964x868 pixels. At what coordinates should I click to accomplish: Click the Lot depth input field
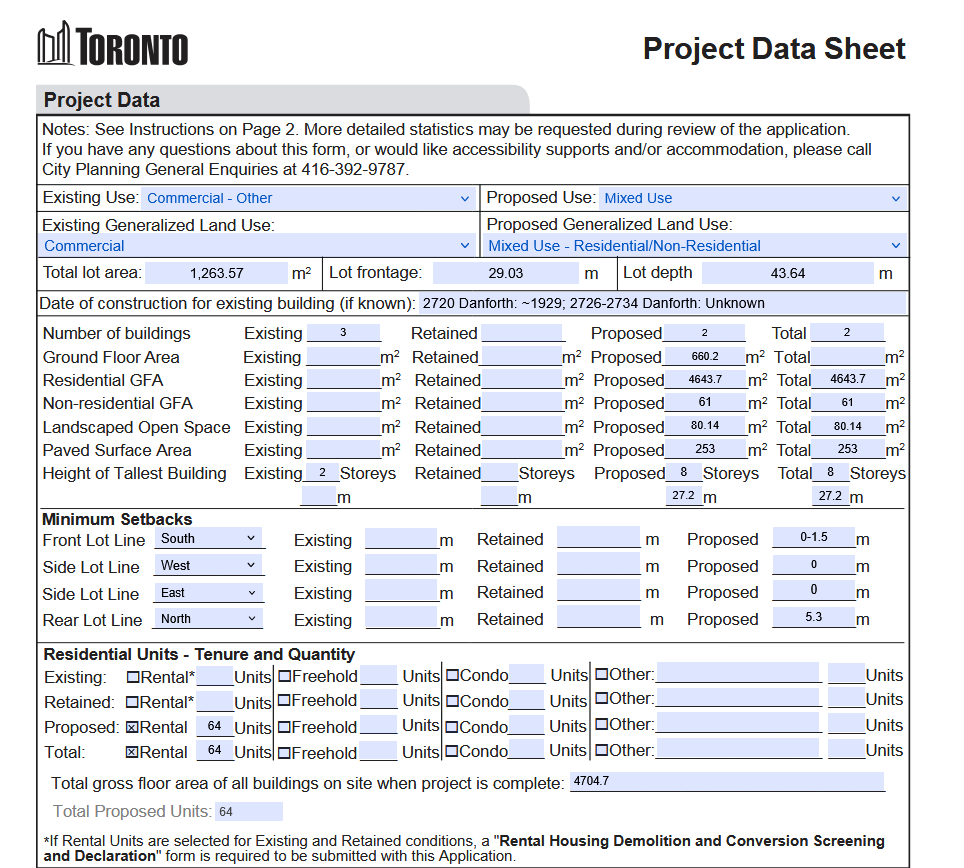pos(787,273)
